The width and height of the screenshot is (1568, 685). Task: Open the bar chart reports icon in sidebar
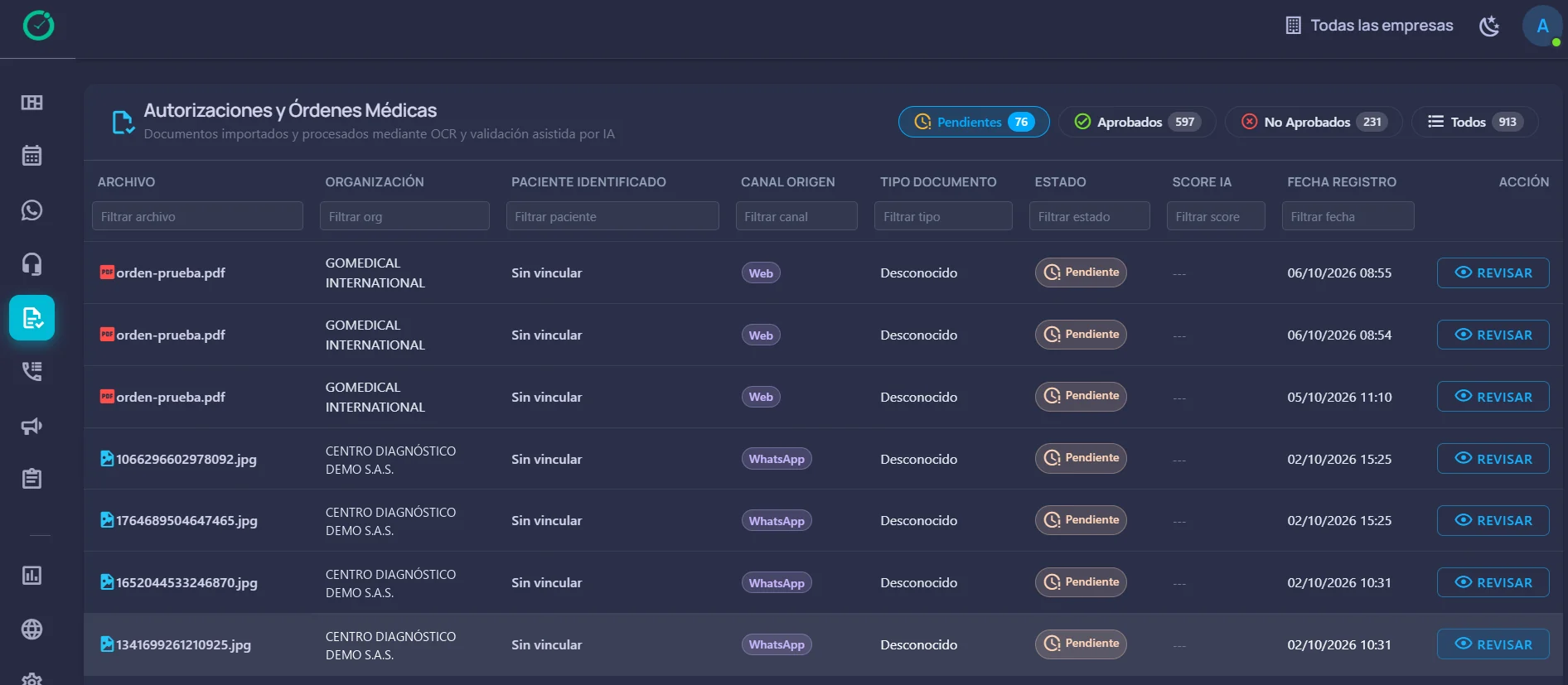[x=31, y=576]
